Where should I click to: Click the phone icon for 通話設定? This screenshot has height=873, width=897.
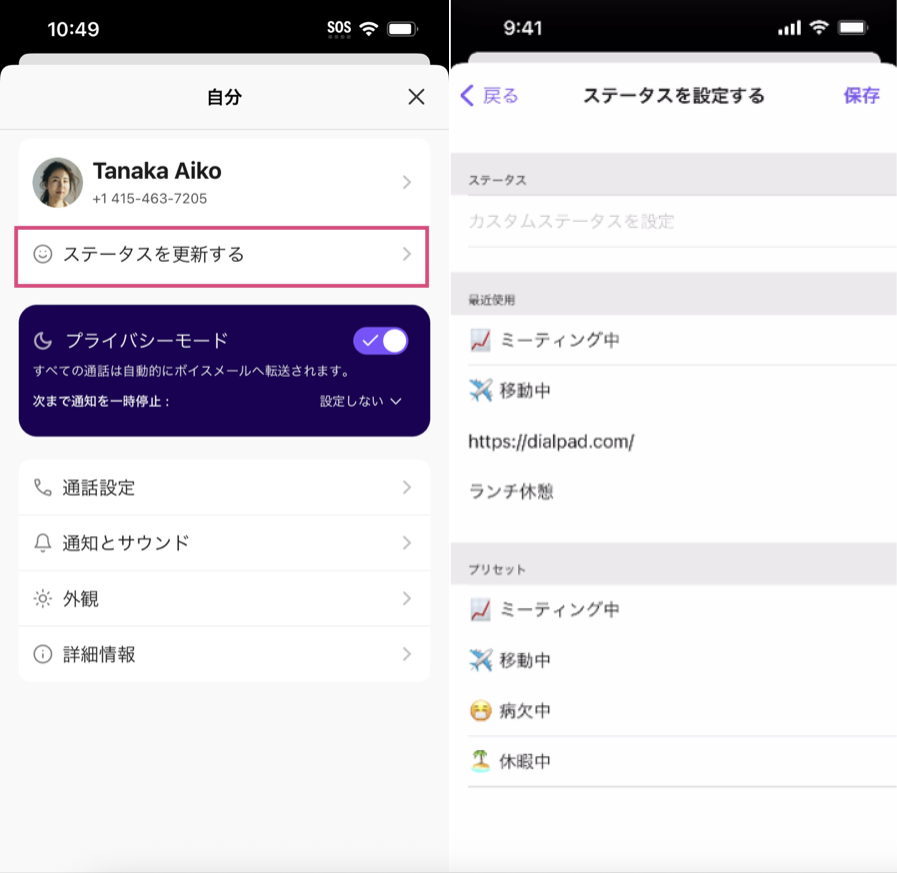point(42,488)
